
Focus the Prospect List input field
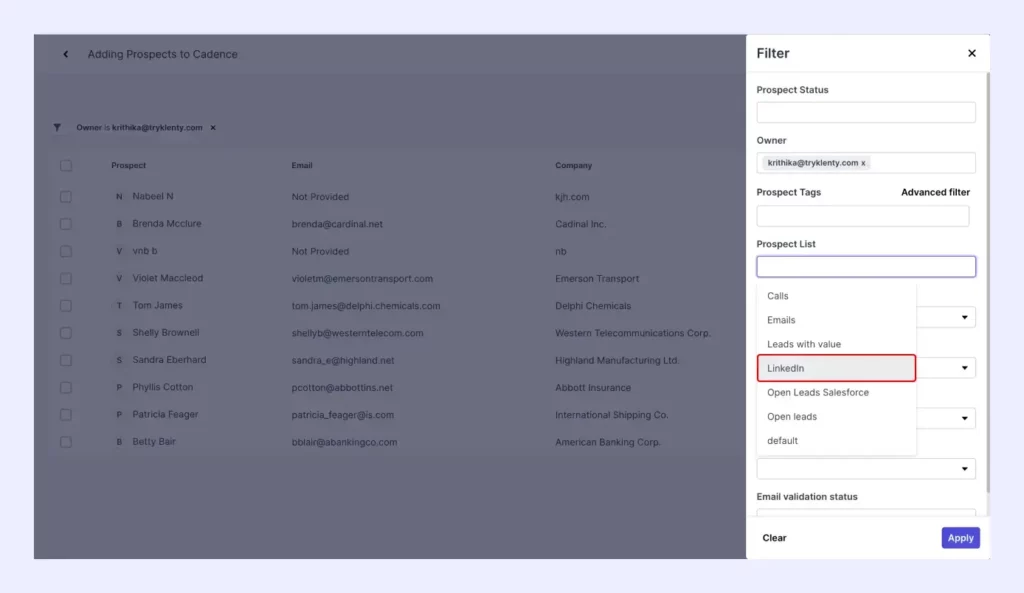pos(866,266)
